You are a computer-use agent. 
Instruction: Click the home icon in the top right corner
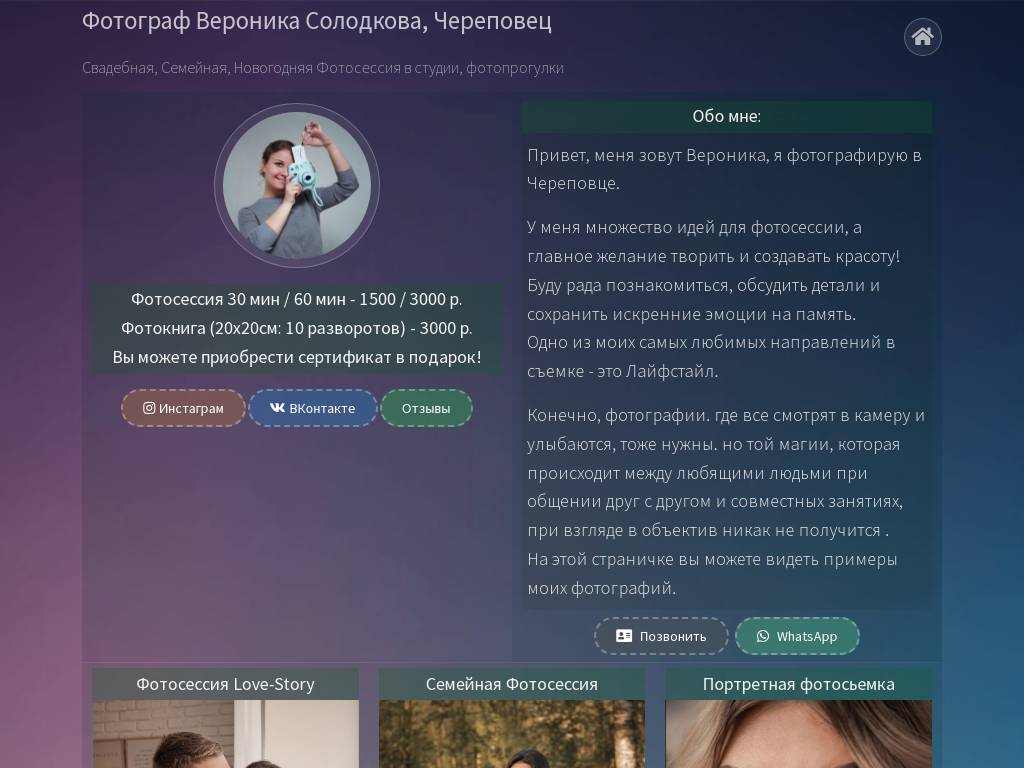tap(921, 37)
